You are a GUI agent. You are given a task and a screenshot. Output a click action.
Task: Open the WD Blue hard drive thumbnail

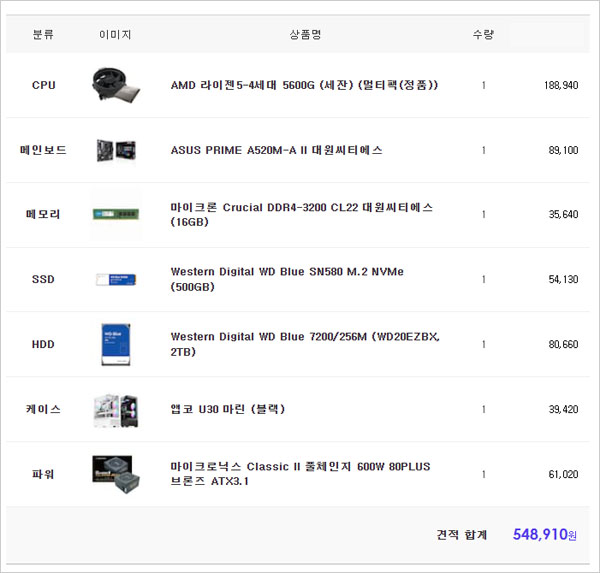115,344
